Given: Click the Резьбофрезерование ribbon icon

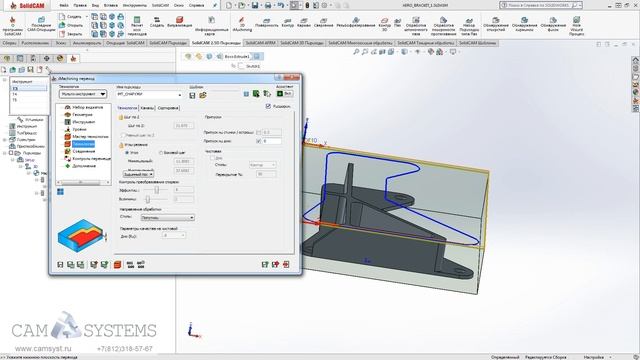Looking at the screenshot, I should (356, 22).
